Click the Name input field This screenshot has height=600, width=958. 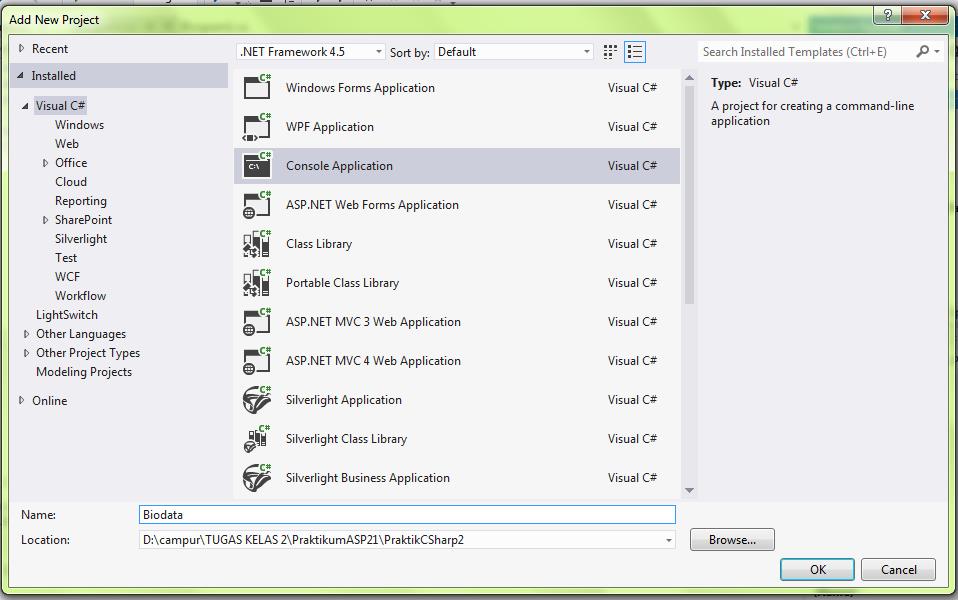click(x=407, y=514)
